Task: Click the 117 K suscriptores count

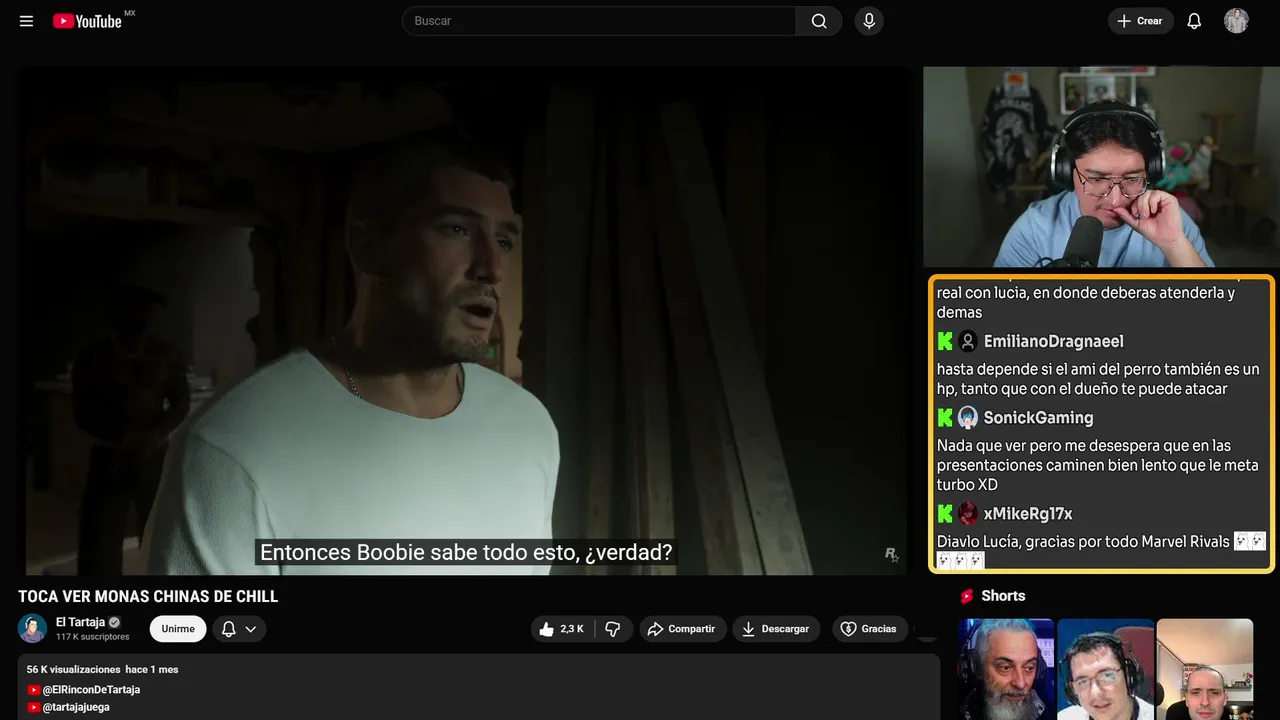Action: [x=93, y=637]
